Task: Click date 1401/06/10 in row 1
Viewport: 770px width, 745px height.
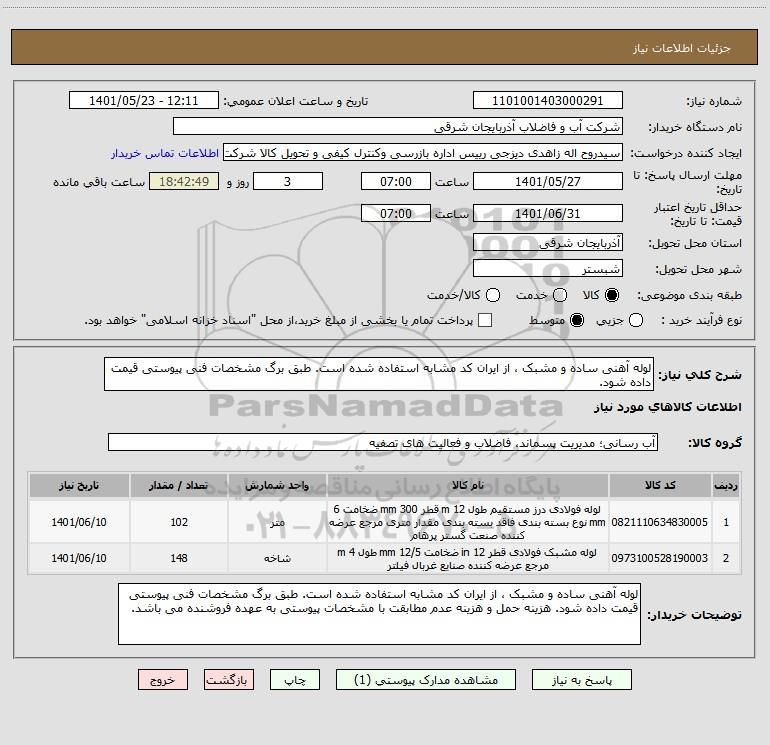Action: pos(79,522)
